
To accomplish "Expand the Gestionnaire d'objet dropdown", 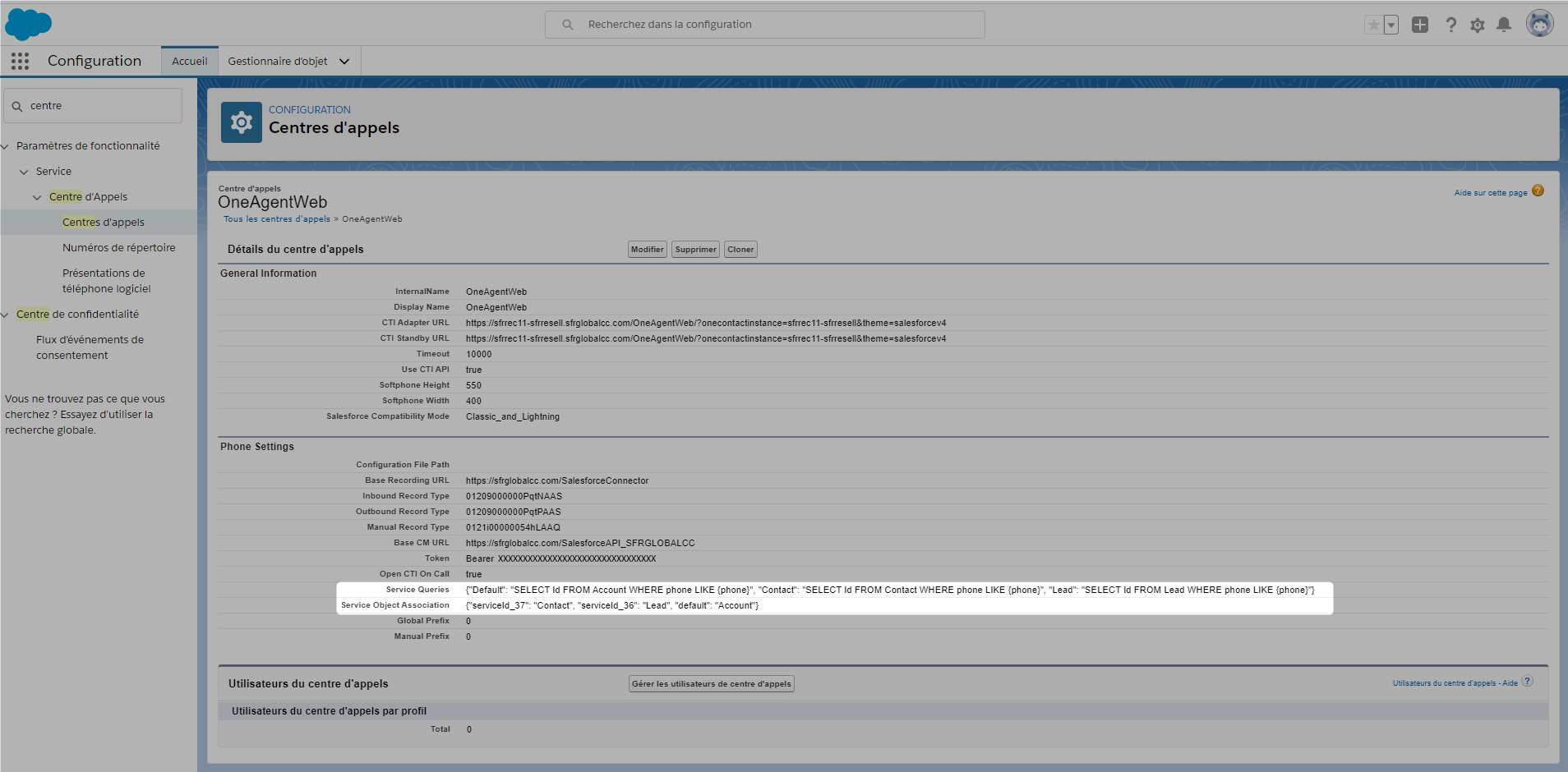I will click(x=344, y=62).
